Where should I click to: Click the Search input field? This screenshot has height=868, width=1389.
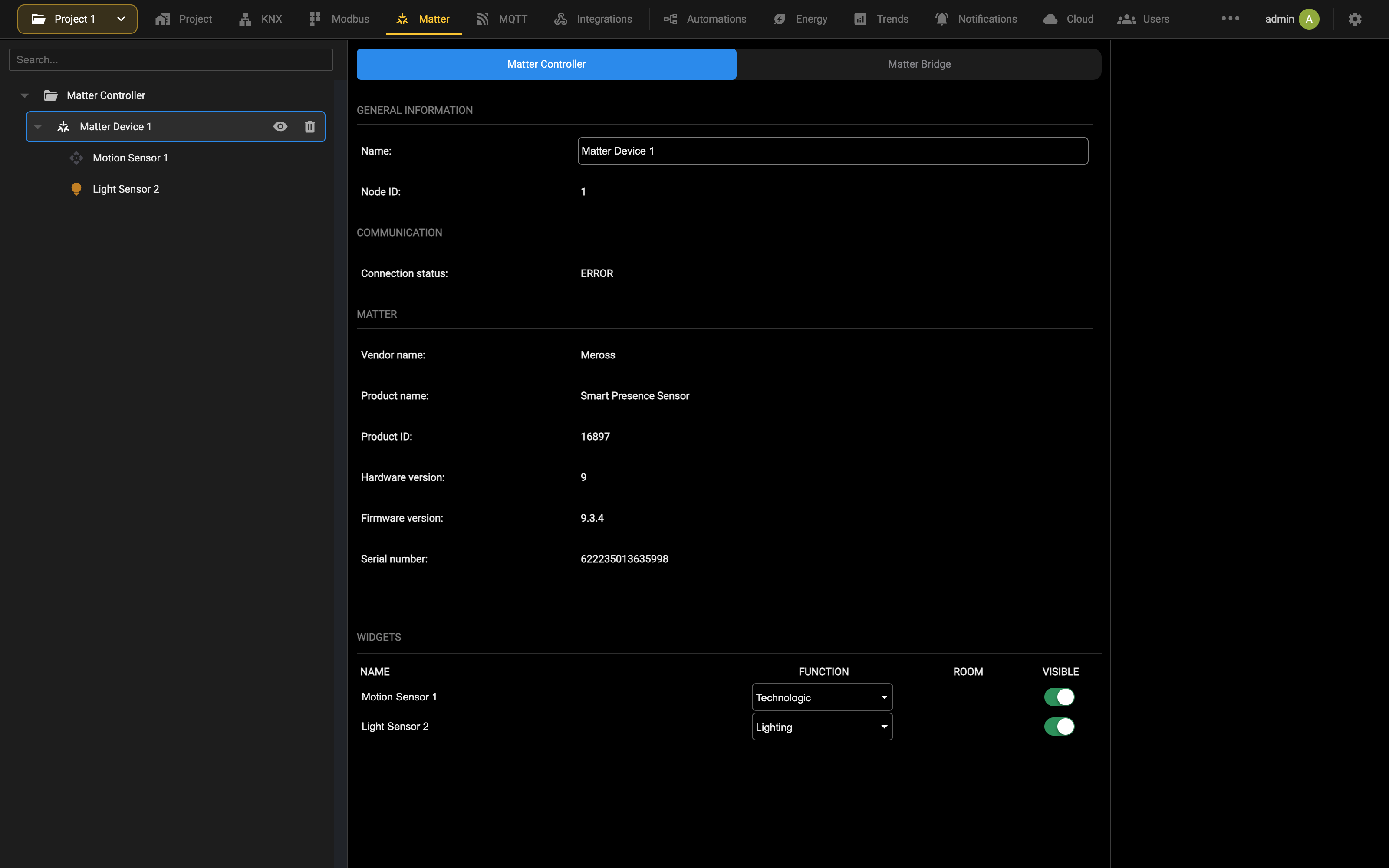pyautogui.click(x=171, y=60)
